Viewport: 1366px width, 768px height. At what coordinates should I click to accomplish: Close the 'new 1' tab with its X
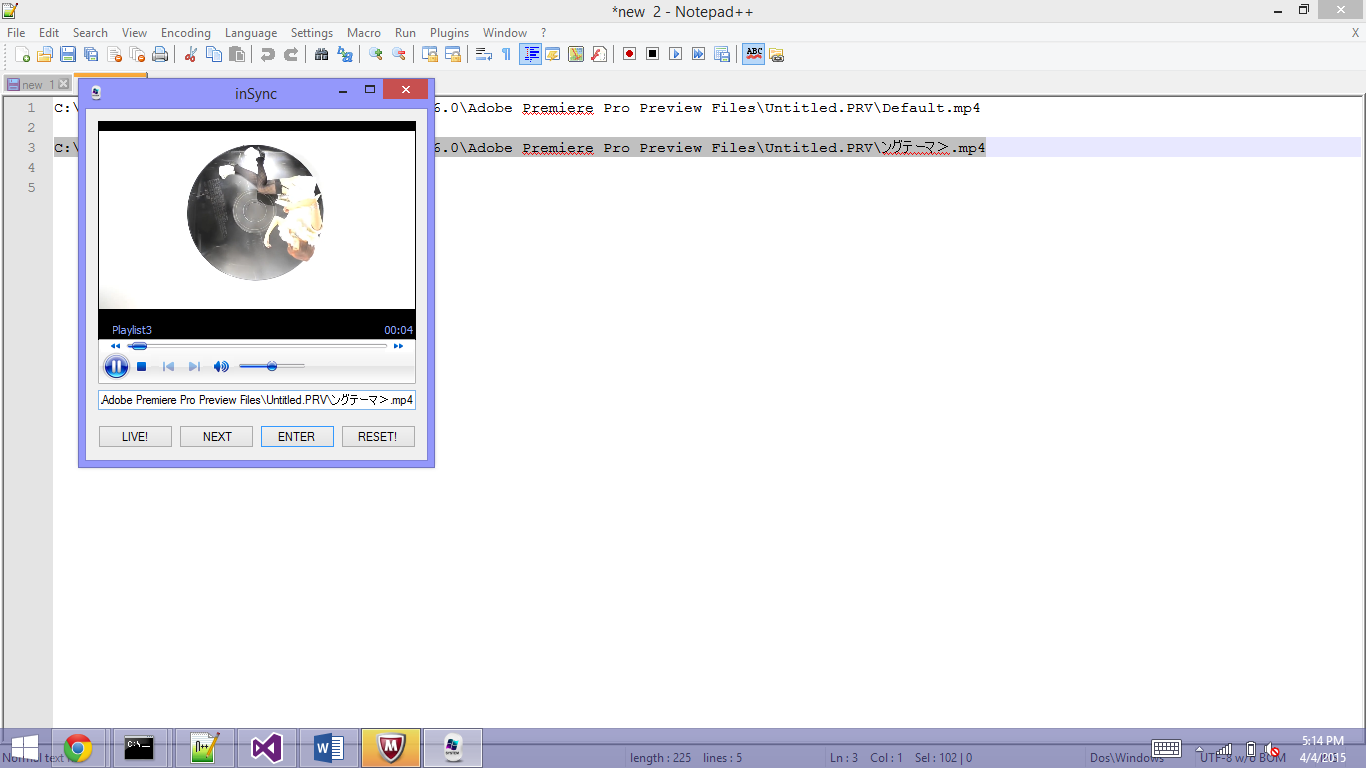point(64,85)
